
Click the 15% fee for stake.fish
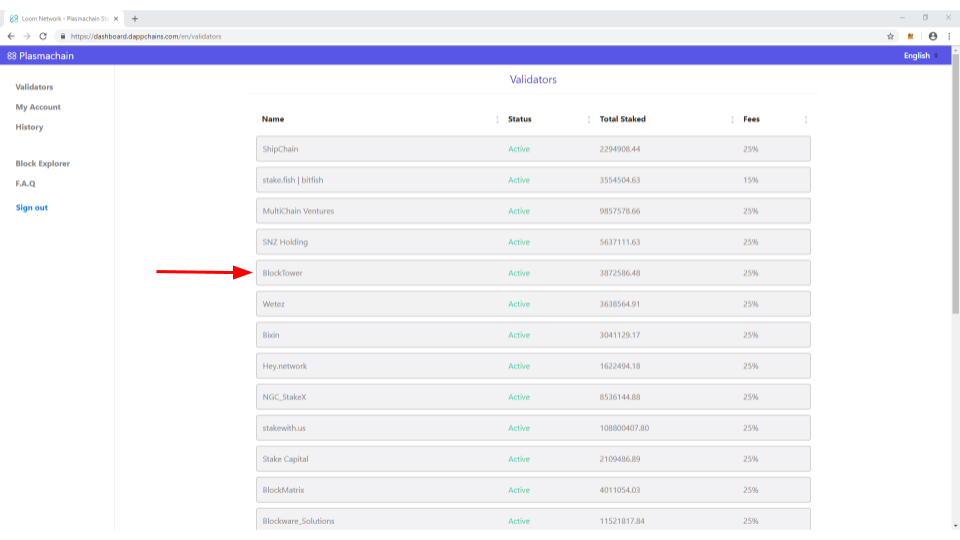[x=751, y=180]
